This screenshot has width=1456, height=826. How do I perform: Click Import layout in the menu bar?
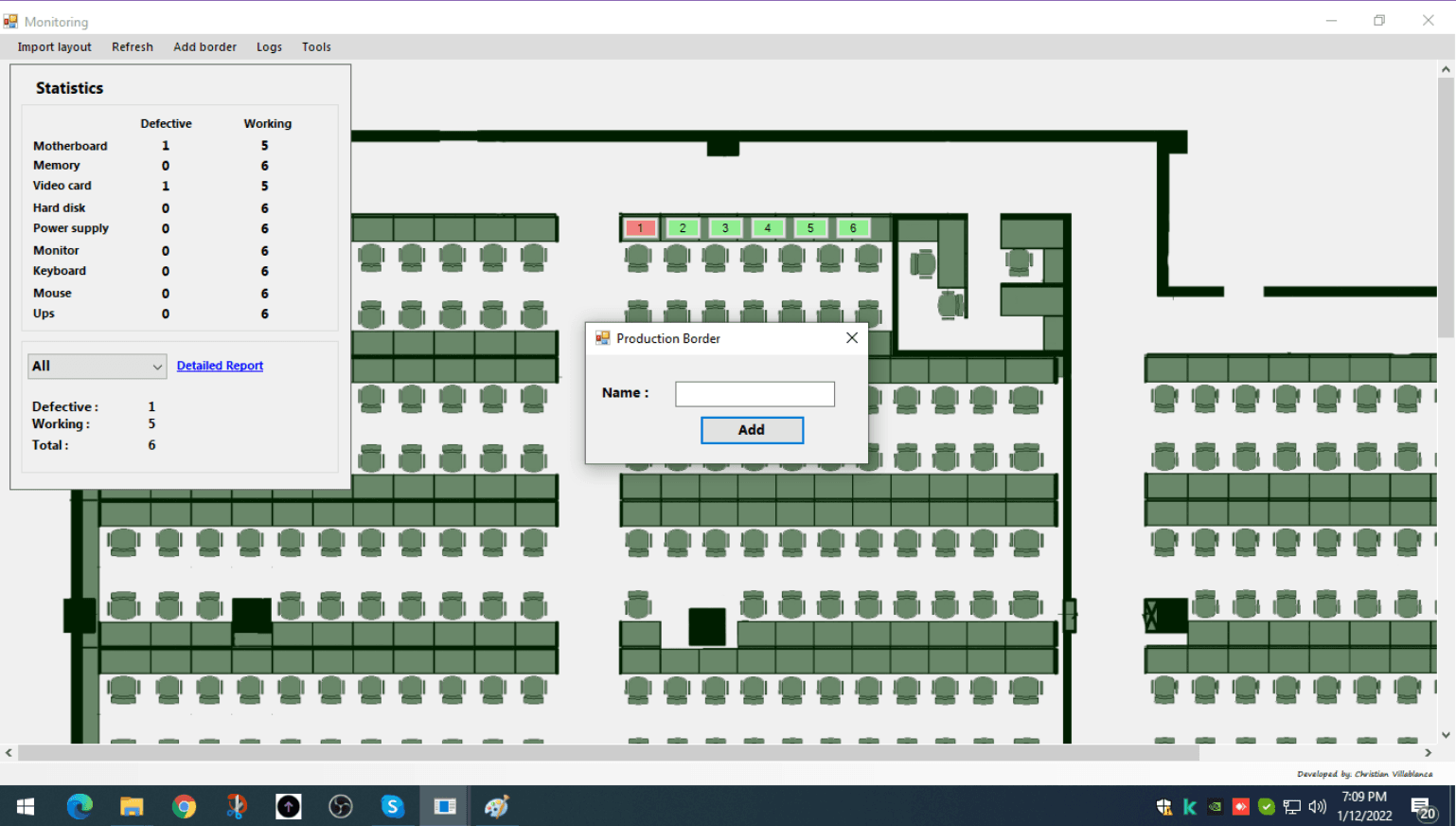[x=54, y=46]
